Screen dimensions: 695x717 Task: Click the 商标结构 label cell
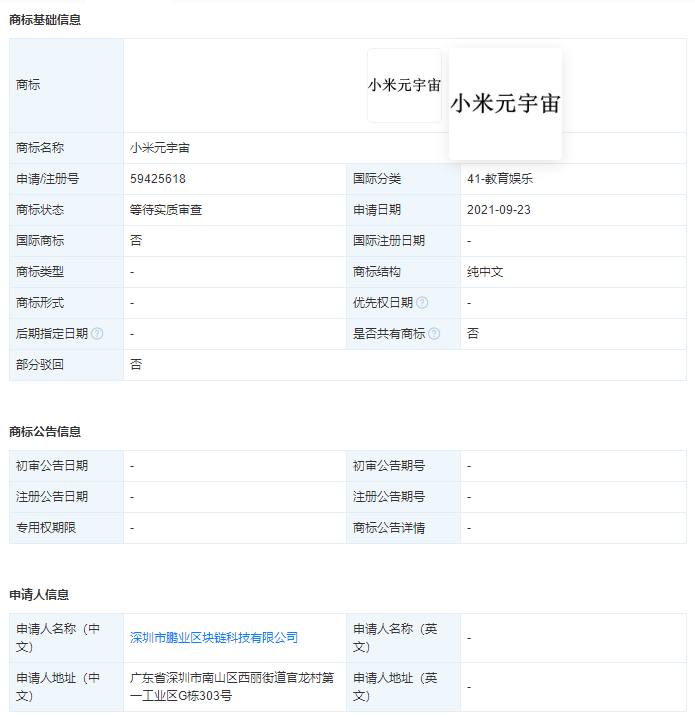[403, 272]
